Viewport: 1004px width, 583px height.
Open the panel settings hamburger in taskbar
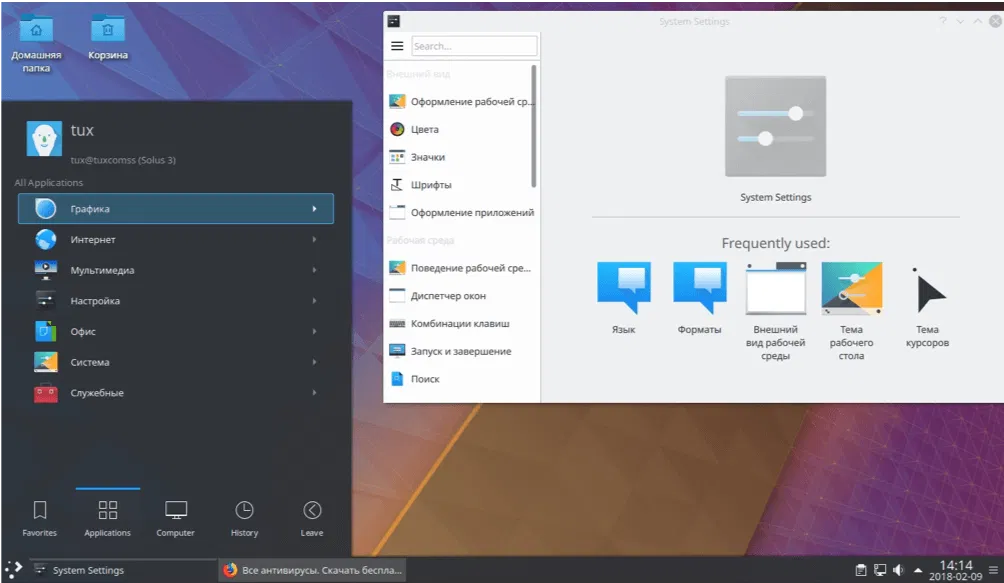(993, 570)
